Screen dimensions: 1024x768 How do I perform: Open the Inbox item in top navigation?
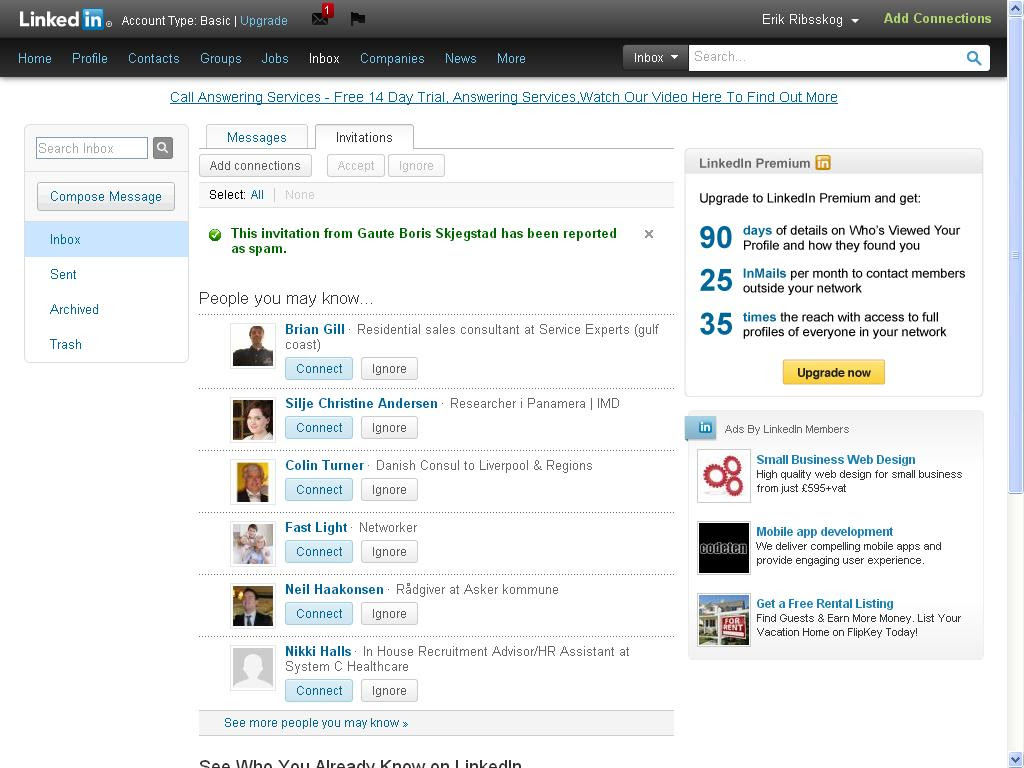tap(324, 58)
